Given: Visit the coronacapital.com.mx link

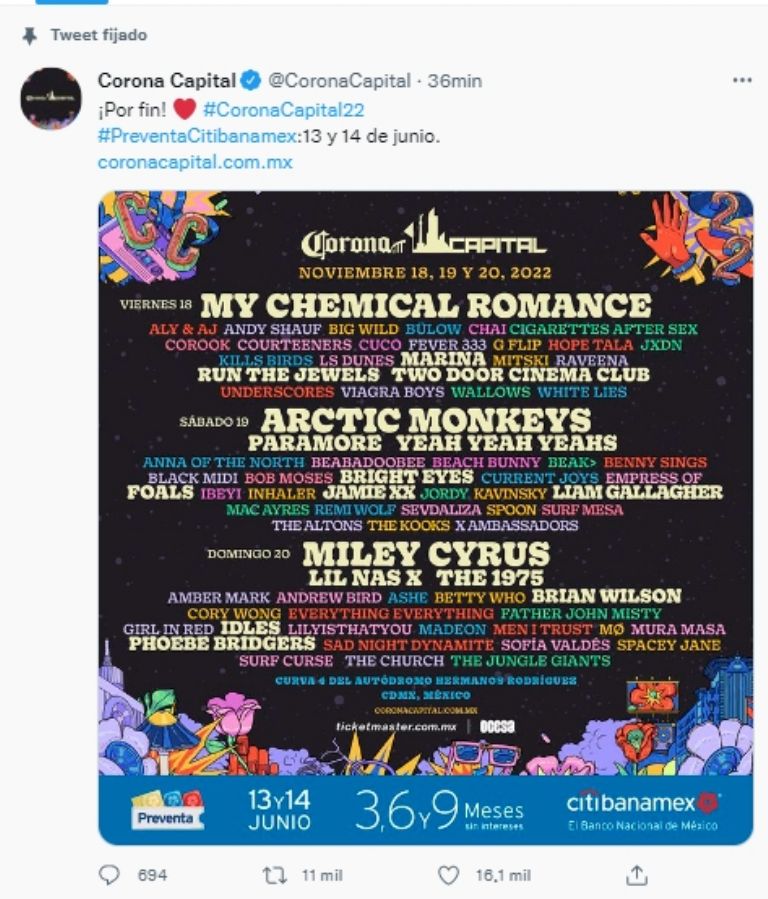Looking at the screenshot, I should click(195, 161).
